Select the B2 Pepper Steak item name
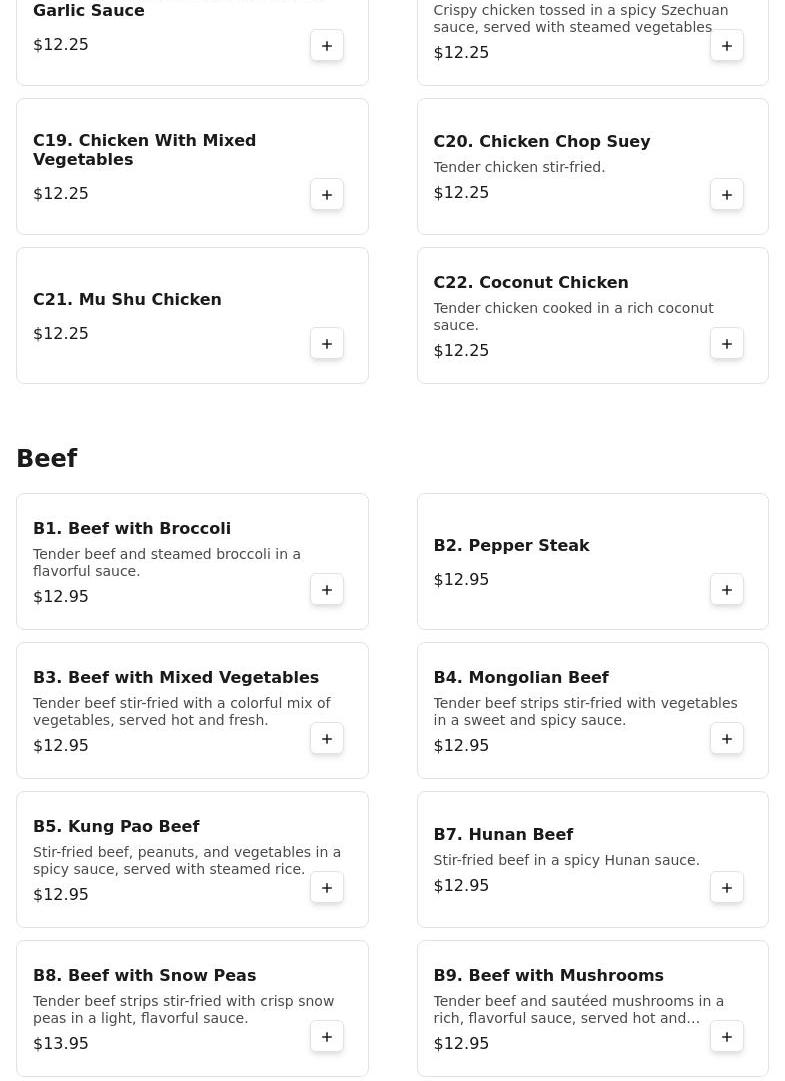This screenshot has height=1081, width=785. [x=511, y=545]
